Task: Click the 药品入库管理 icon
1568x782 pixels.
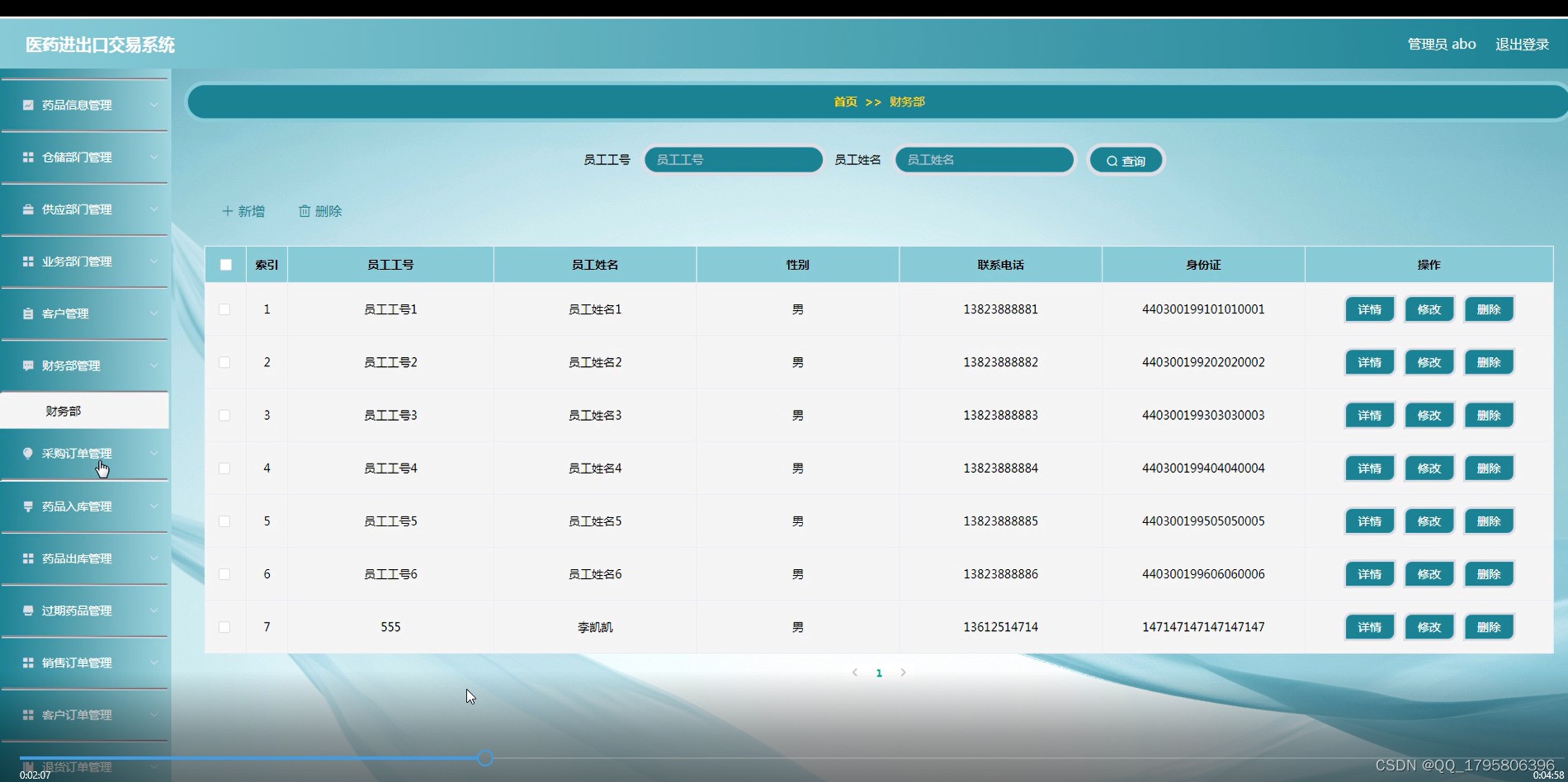Action: coord(28,506)
